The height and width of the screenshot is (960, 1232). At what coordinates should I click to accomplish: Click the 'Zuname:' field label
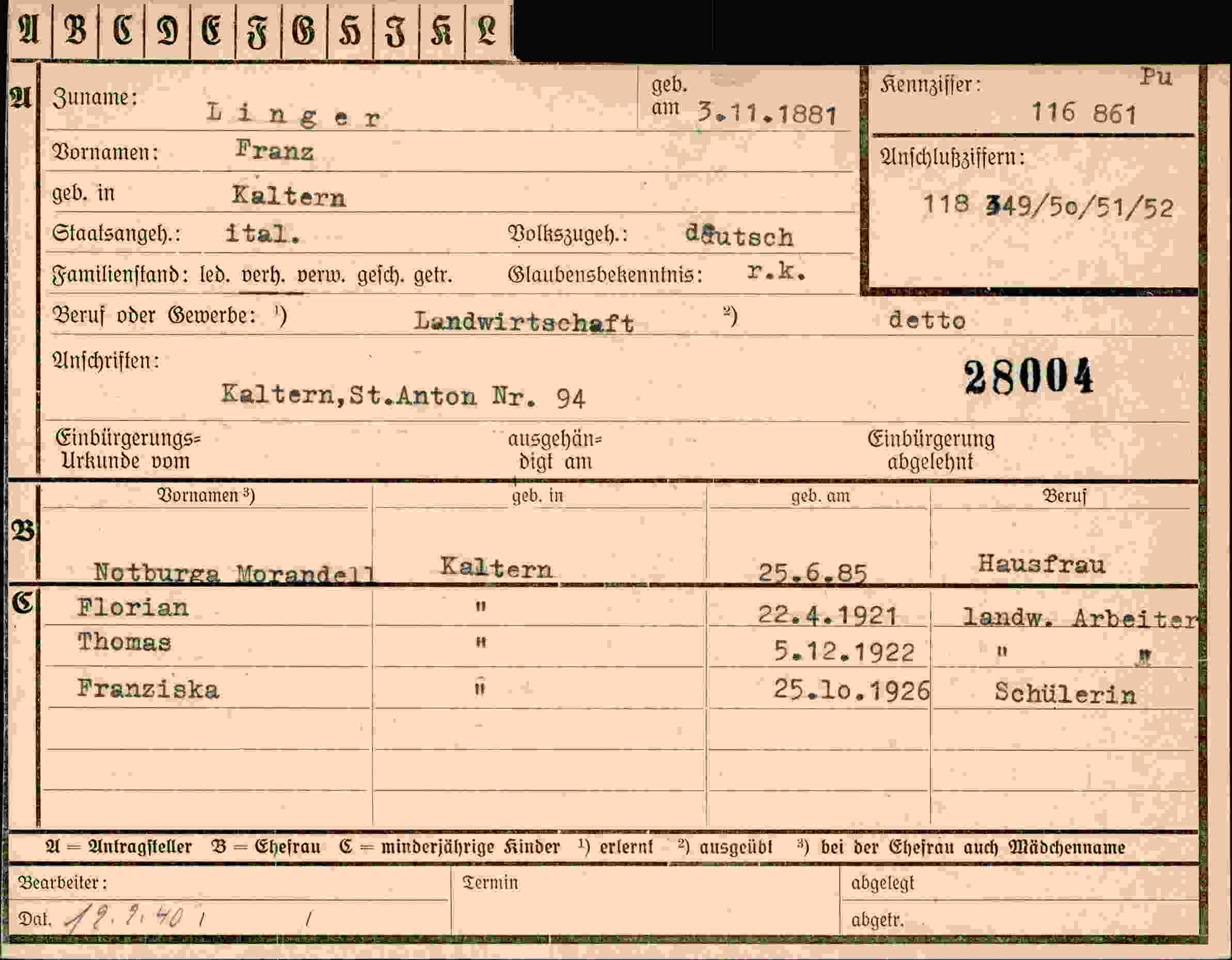click(95, 98)
